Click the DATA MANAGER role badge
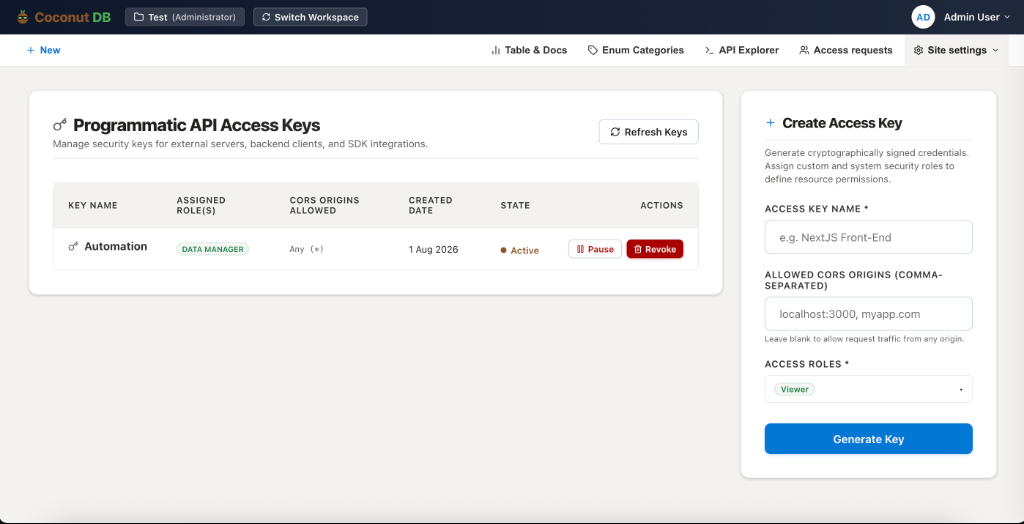This screenshot has height=524, width=1024. 212,249
